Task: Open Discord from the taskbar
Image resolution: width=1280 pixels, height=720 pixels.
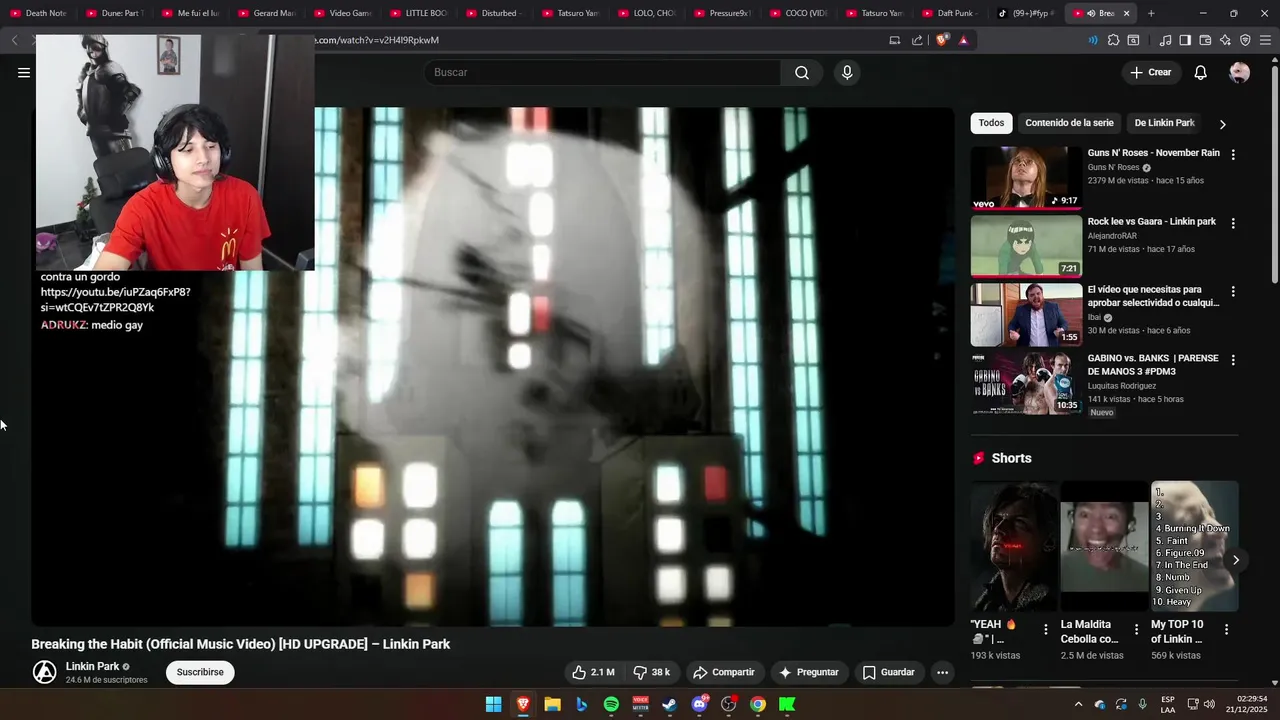Action: (700, 704)
